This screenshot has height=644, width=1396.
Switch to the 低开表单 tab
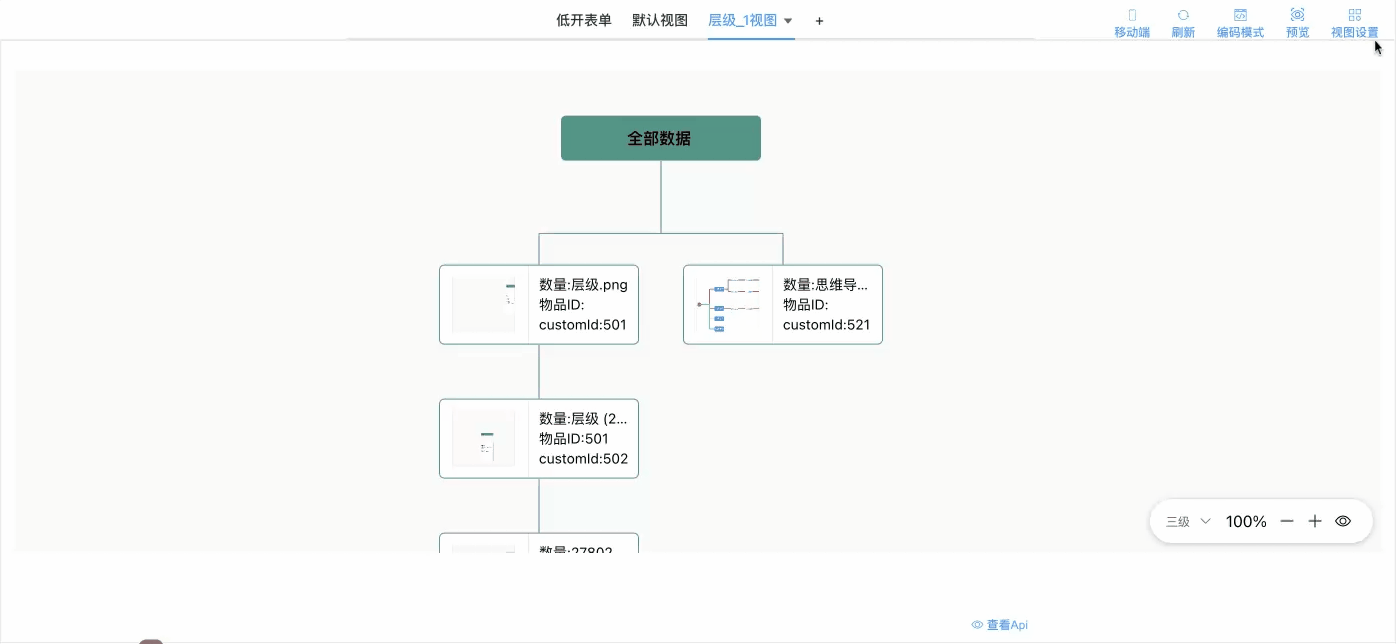coord(584,20)
